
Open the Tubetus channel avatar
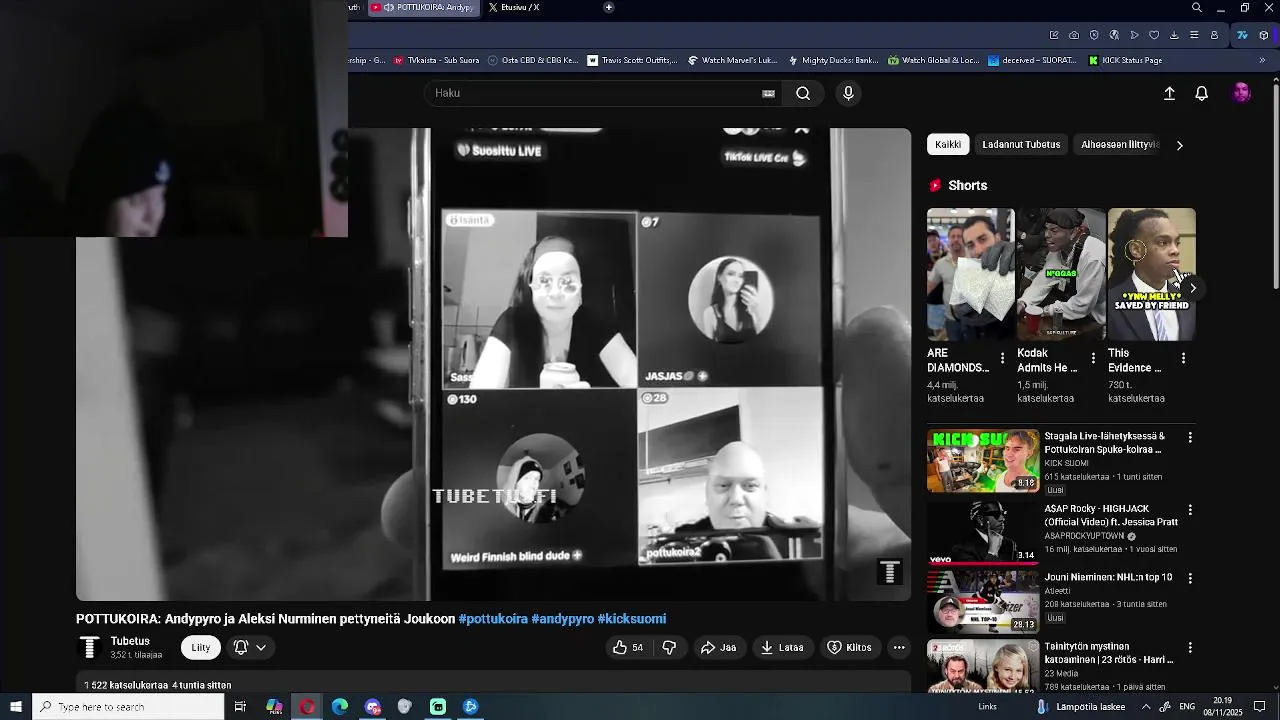point(90,647)
